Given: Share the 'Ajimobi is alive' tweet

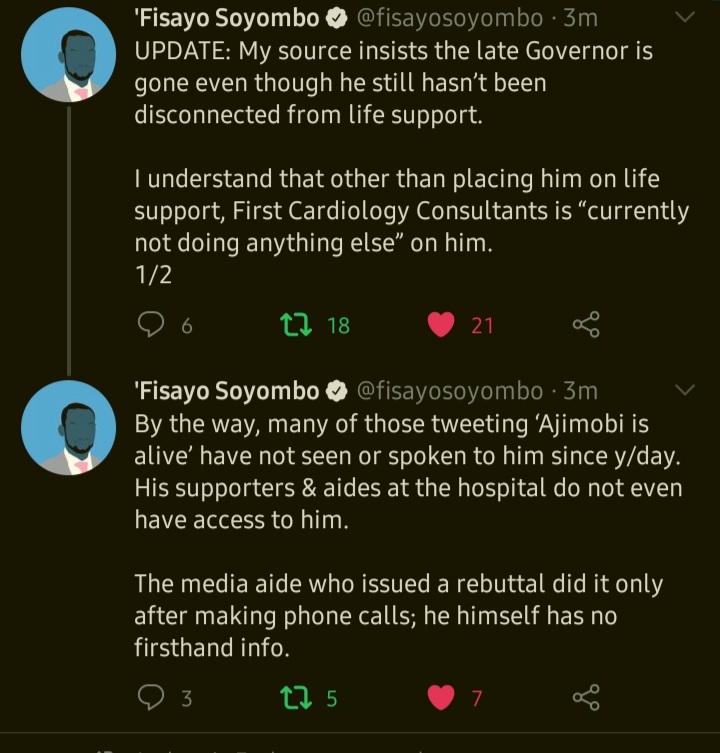Looking at the screenshot, I should (586, 698).
